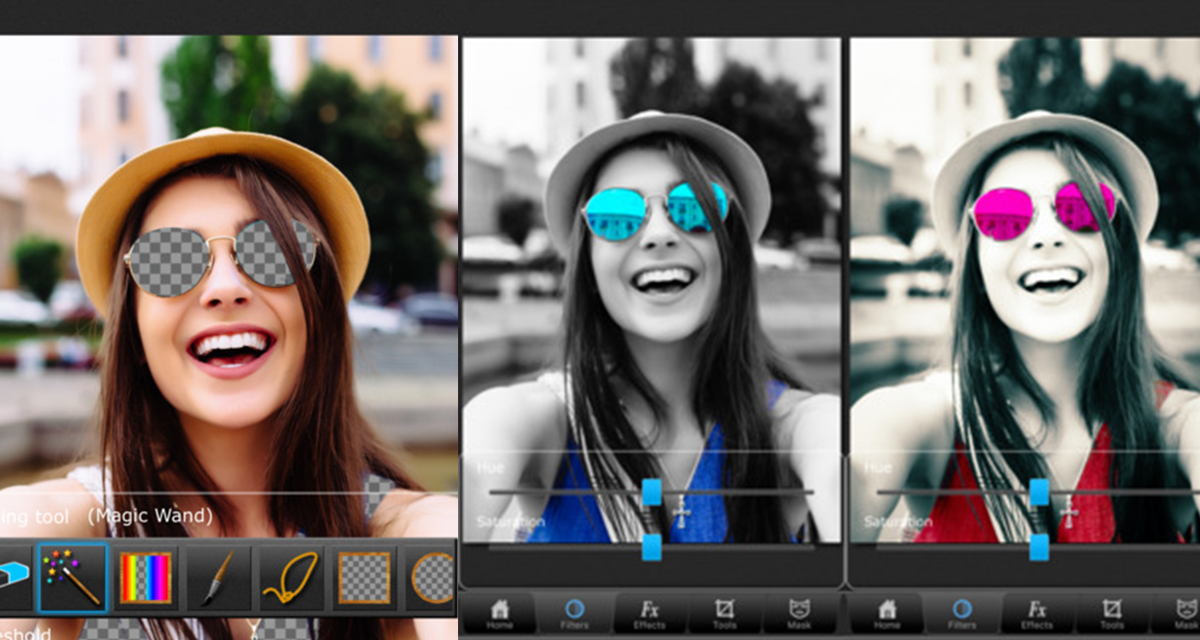This screenshot has height=640, width=1200.
Task: Switch to Filters in the blue-sunglasses panel
Action: [x=575, y=614]
